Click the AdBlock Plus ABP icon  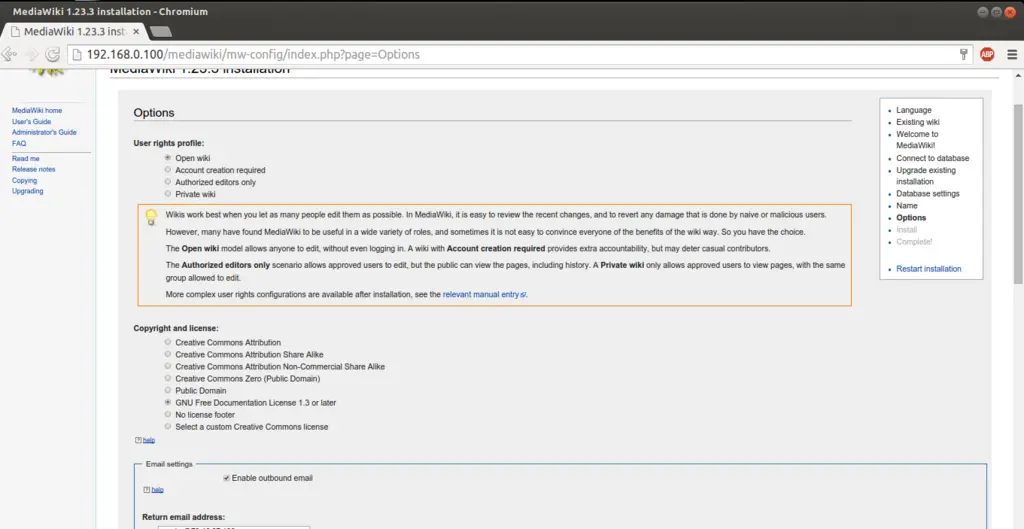click(x=987, y=54)
